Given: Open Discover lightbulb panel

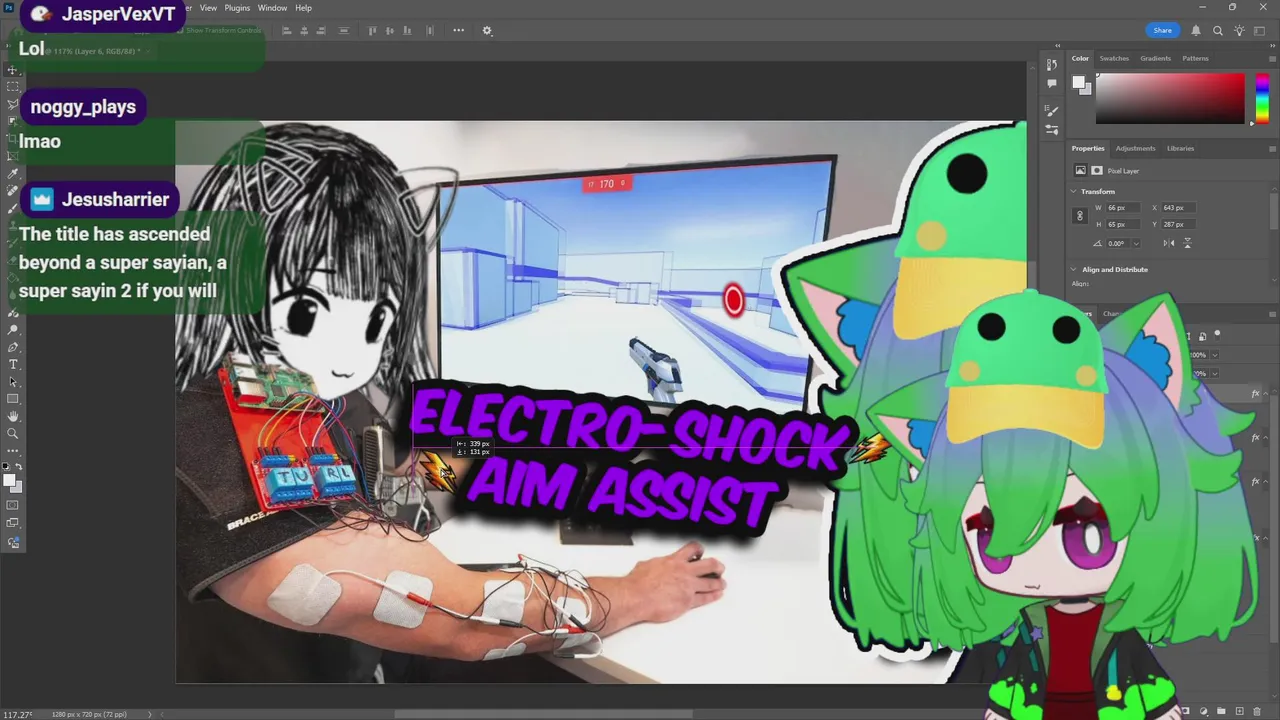Looking at the screenshot, I should pyautogui.click(x=1240, y=30).
